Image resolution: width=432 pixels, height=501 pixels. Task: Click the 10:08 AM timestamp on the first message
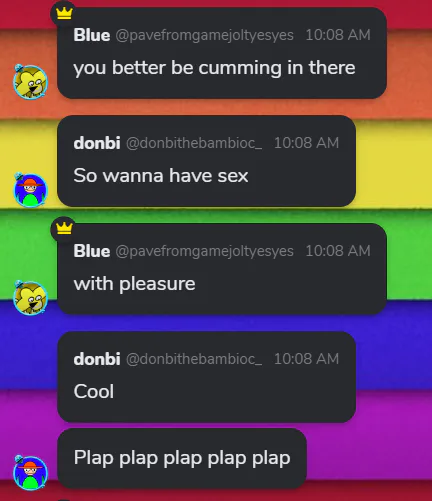point(338,35)
